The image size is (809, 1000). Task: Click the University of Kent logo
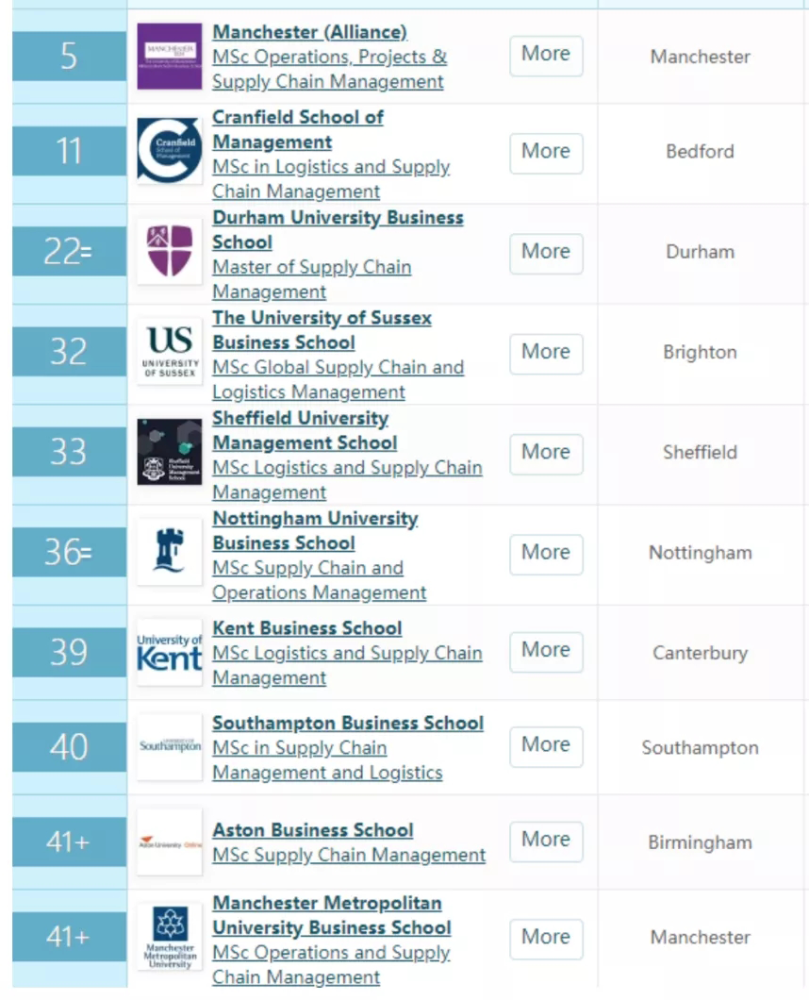170,652
